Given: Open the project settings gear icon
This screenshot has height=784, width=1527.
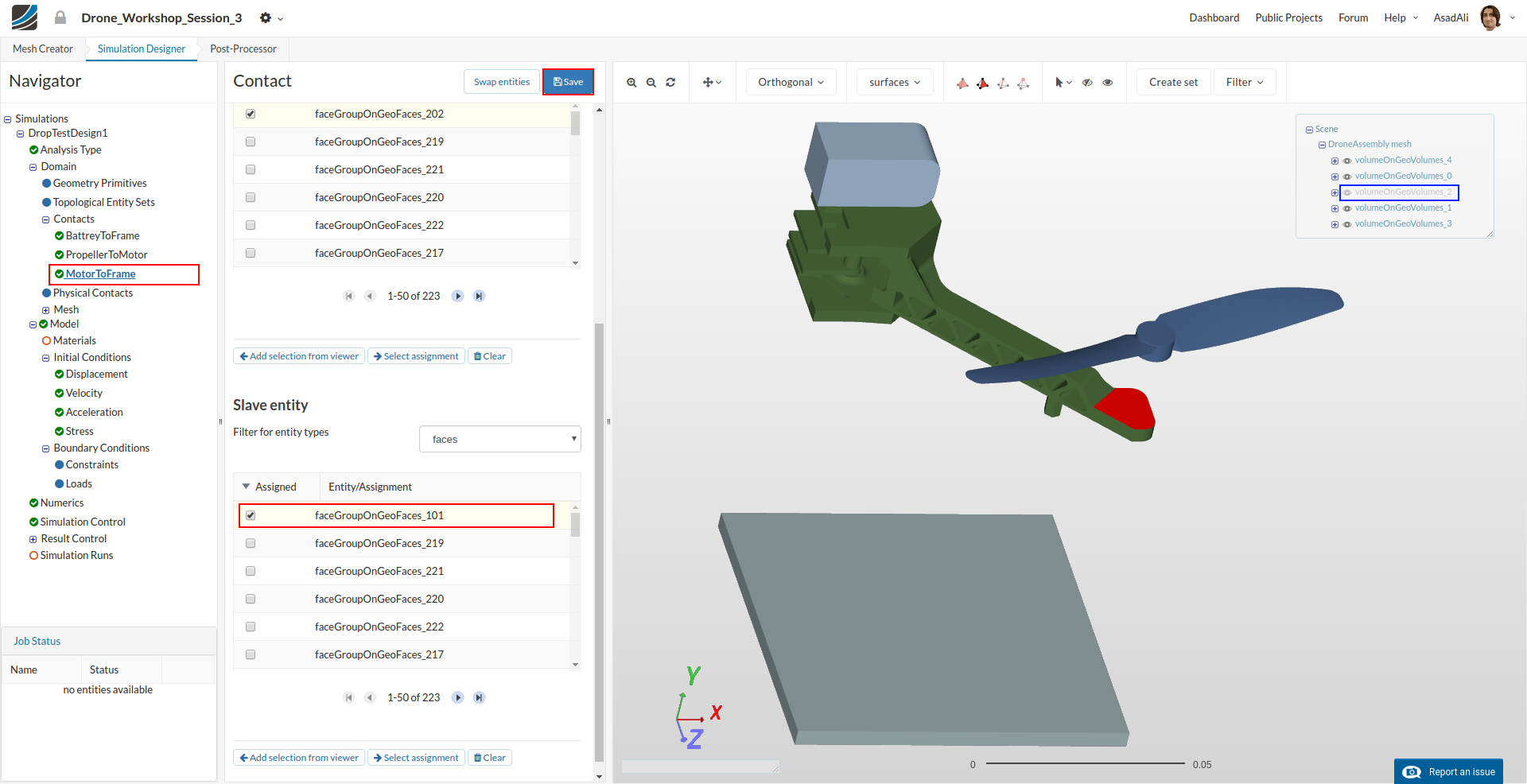Looking at the screenshot, I should pos(266,18).
